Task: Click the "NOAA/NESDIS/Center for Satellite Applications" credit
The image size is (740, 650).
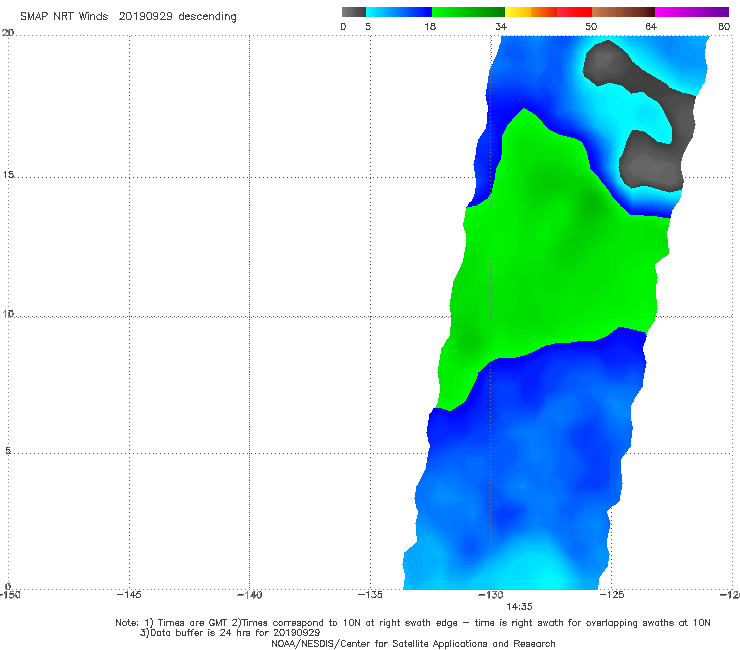Action: (413, 644)
